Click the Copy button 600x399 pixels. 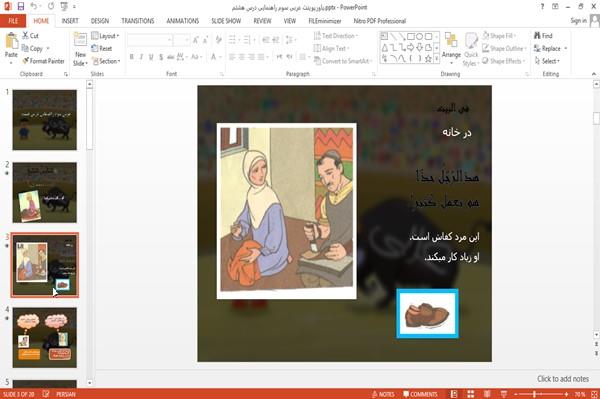pyautogui.click(x=32, y=49)
